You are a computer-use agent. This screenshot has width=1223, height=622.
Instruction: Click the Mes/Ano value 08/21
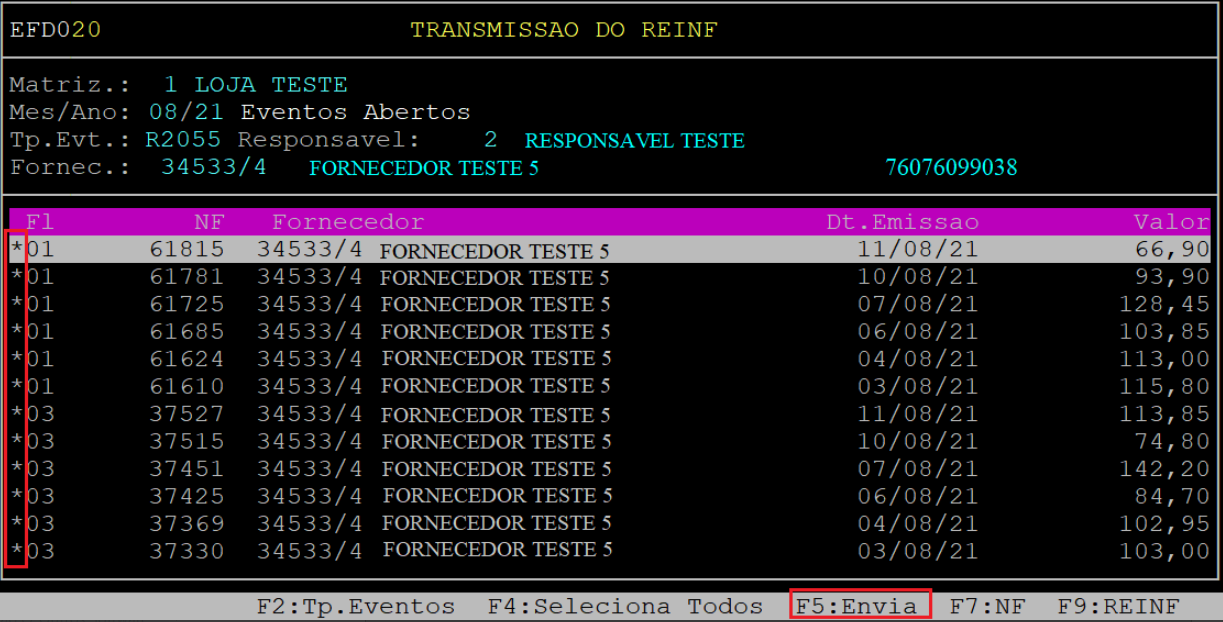[x=186, y=112]
